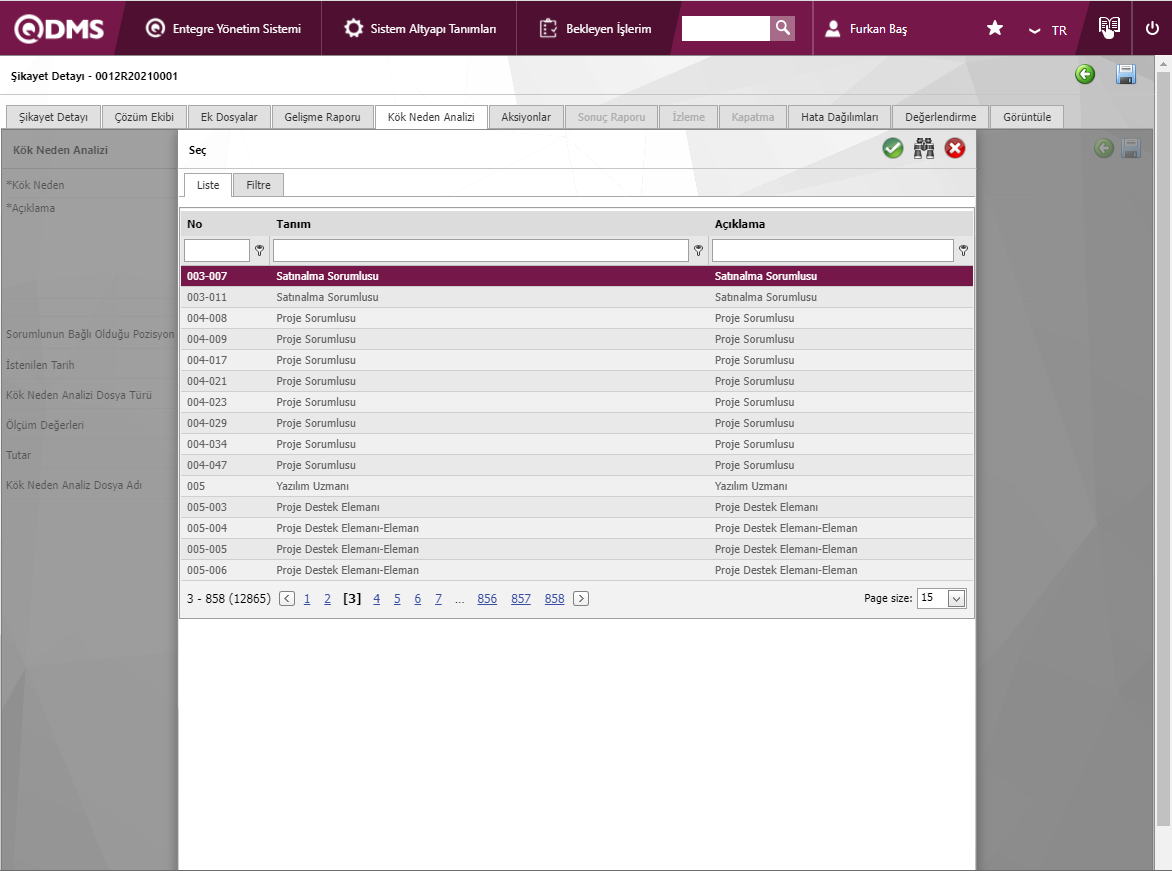
Task: Click the floppy disk save icon
Action: coord(1126,75)
